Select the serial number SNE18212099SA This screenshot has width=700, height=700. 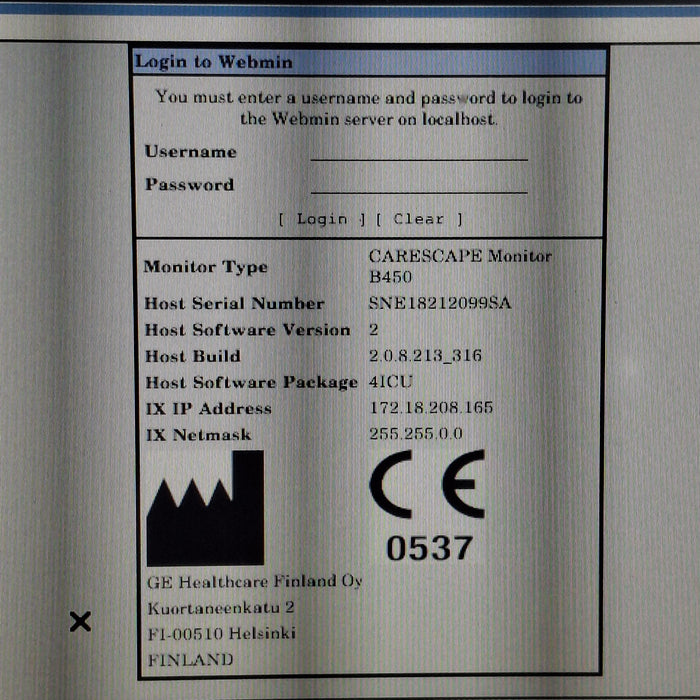440,304
